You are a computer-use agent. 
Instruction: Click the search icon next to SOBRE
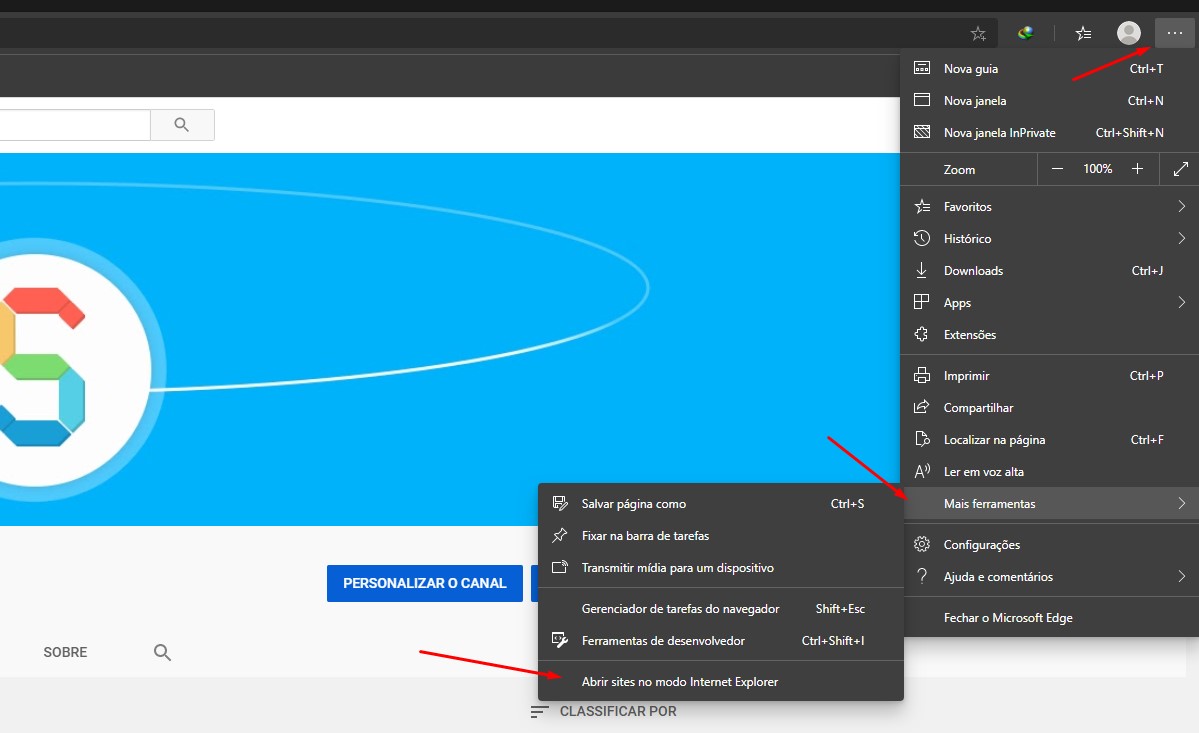click(x=162, y=651)
